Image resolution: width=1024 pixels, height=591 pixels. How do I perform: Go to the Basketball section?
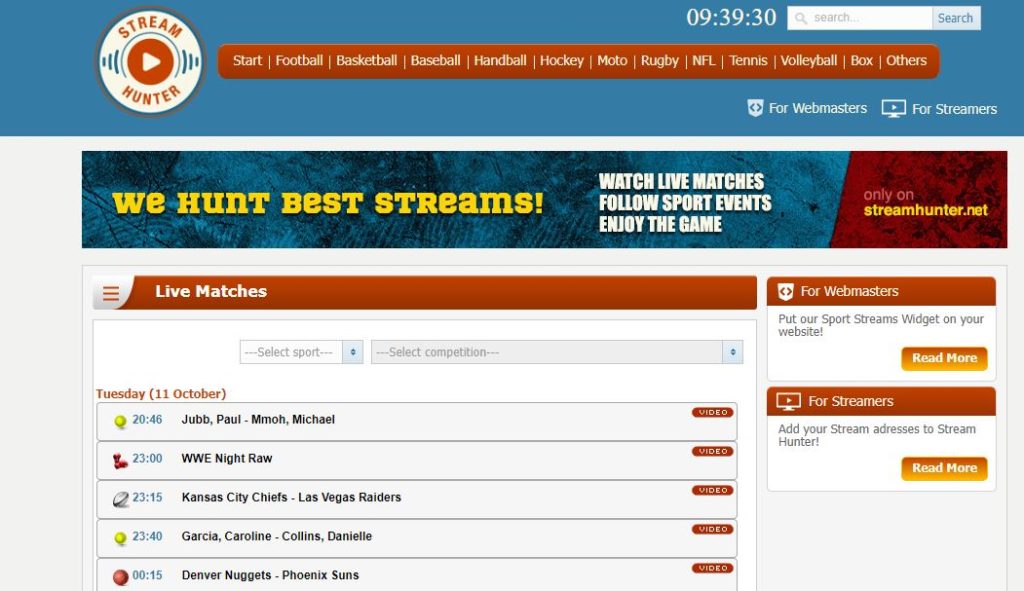[x=366, y=61]
